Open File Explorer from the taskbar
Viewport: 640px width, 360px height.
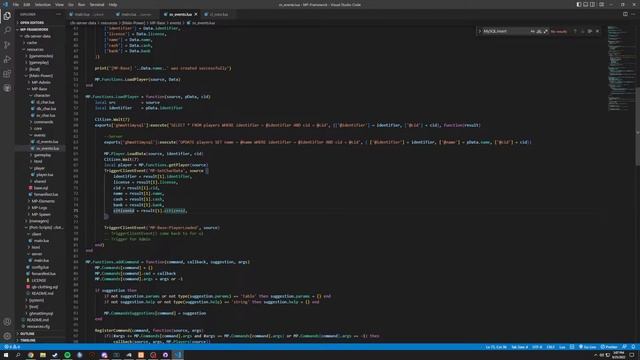point(43,355)
